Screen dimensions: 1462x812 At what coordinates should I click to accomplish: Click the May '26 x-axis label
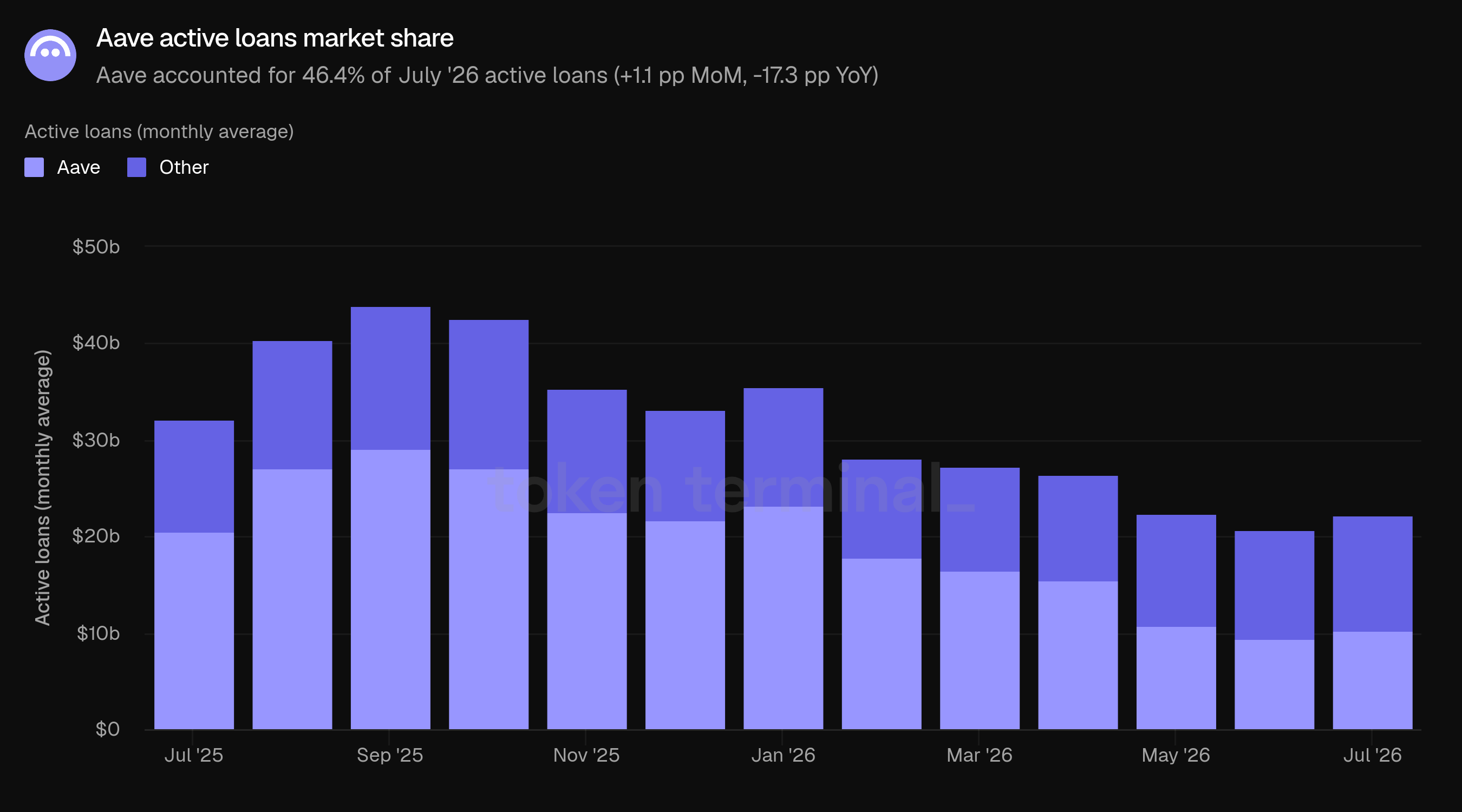point(1176,755)
